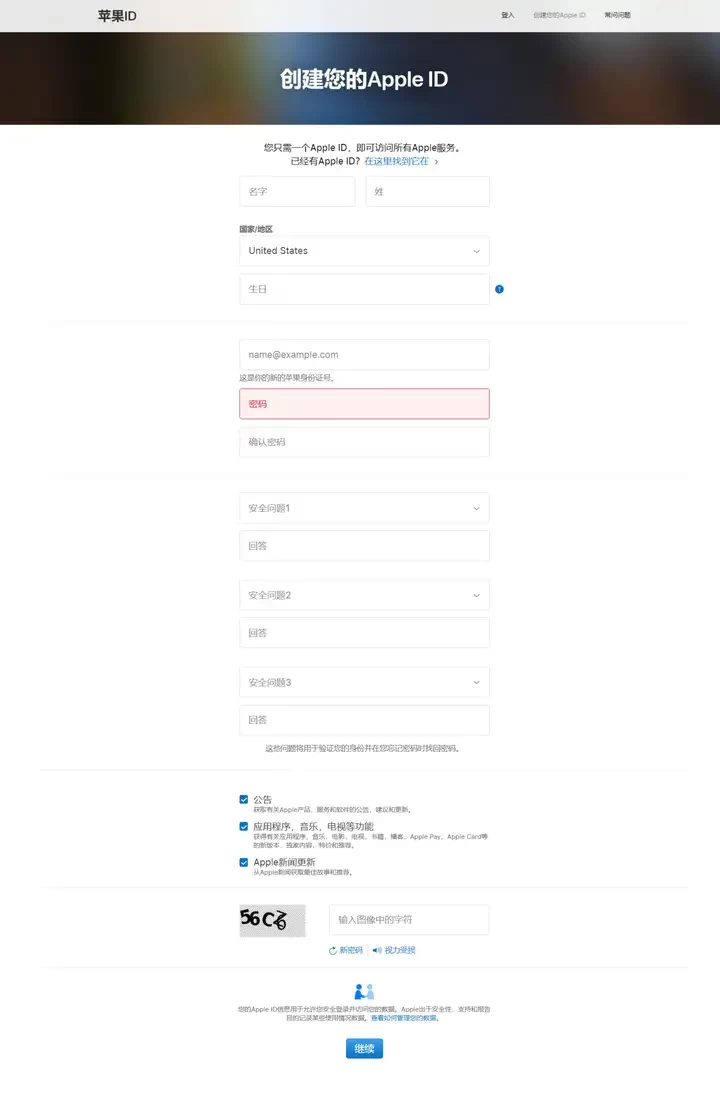Screen dimensions: 720x1109
Task: Click the refresh icon next to 新密码
Action: [332, 951]
